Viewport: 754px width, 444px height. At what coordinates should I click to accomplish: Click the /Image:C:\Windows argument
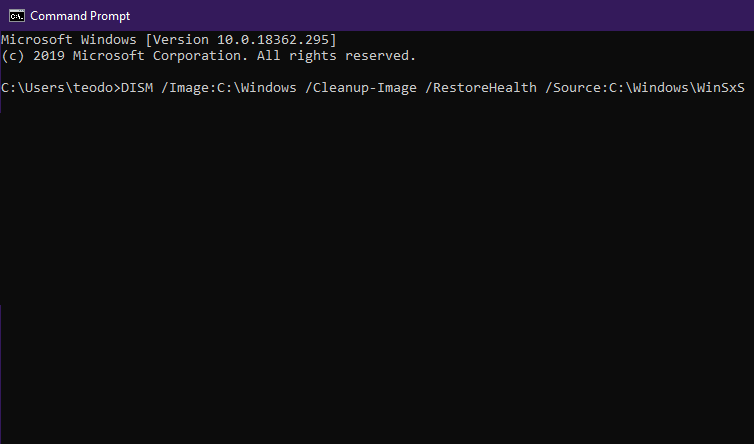point(229,88)
